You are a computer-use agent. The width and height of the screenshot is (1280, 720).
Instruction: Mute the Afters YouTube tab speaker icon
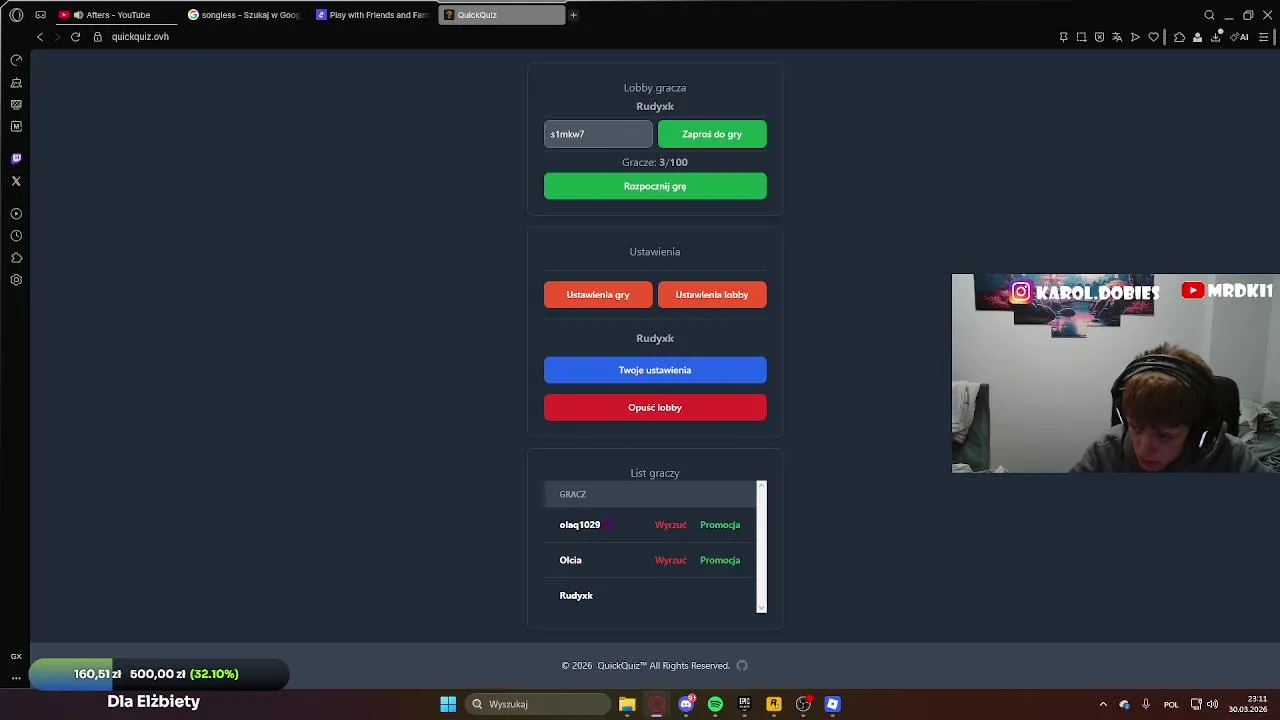[x=78, y=15]
